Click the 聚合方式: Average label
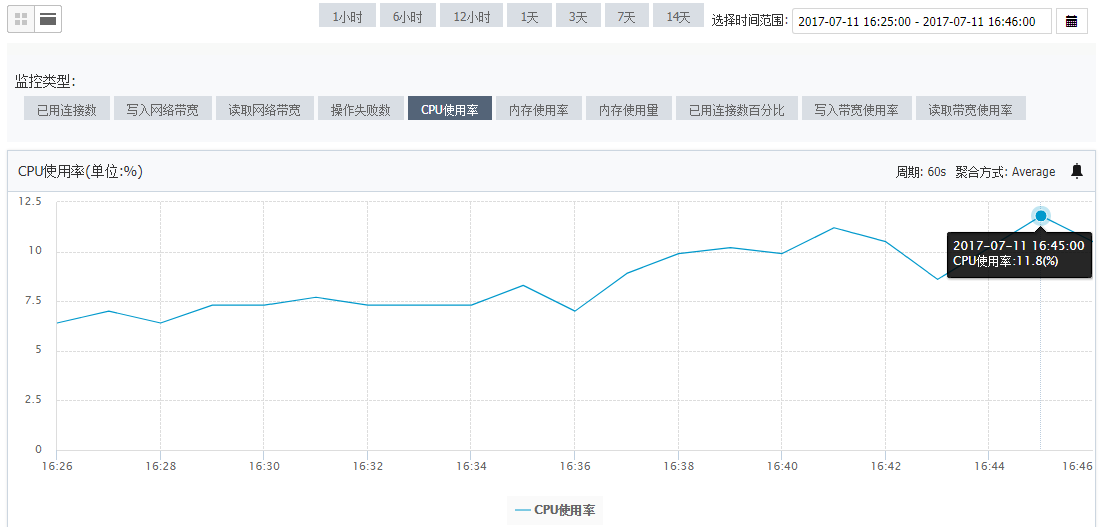 [1005, 171]
